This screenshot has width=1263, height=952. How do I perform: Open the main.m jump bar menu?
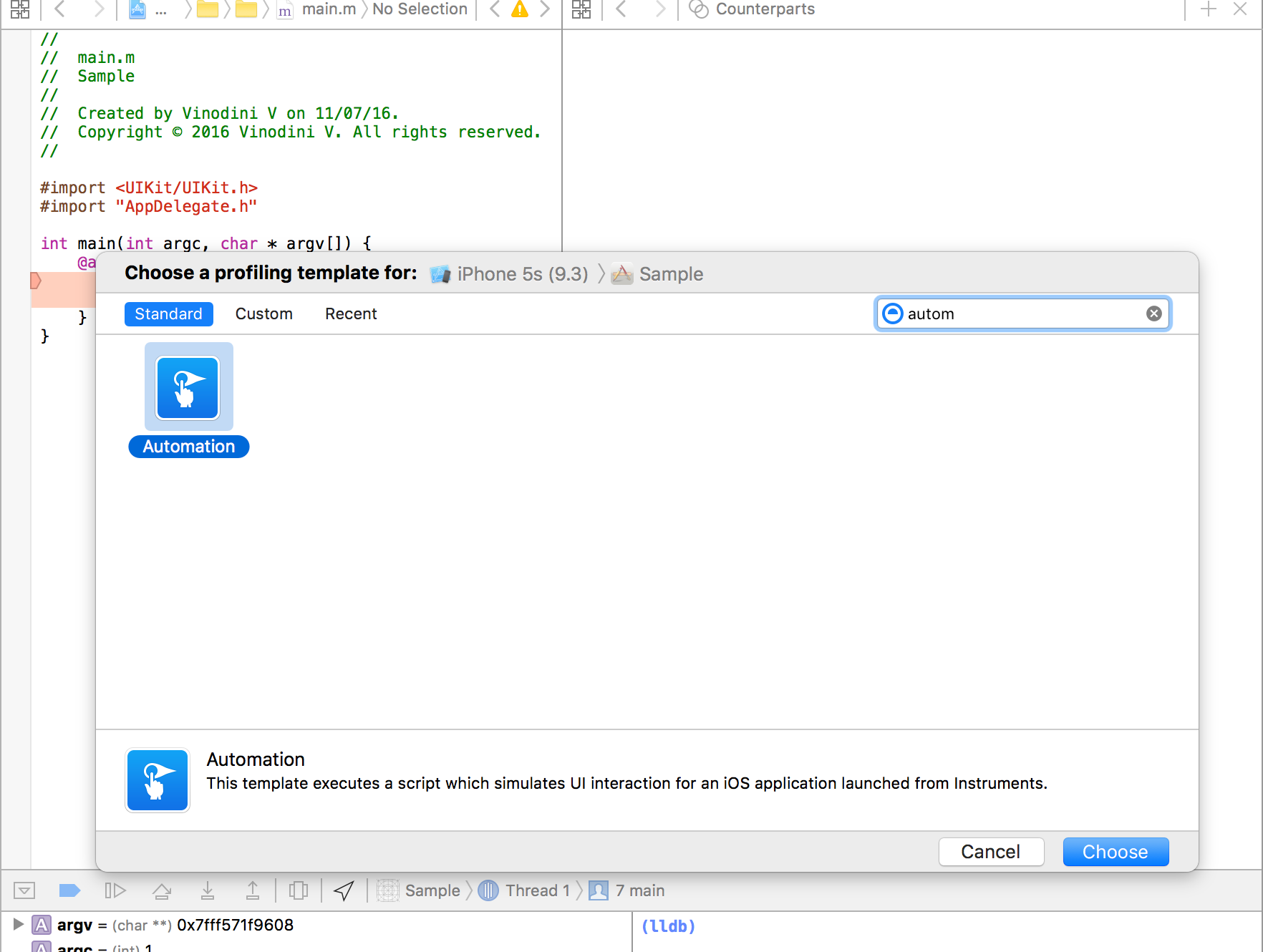pos(329,9)
